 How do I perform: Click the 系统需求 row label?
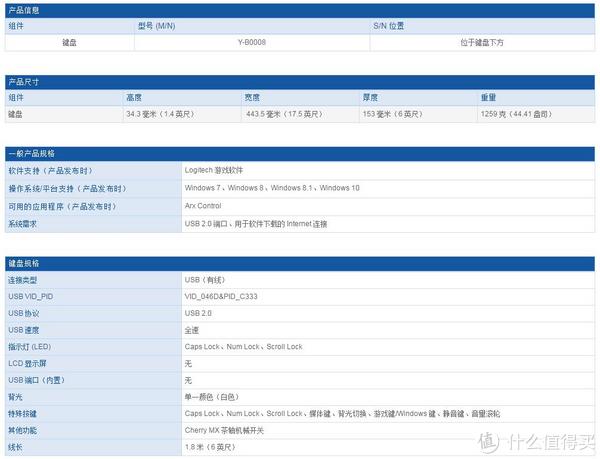tap(22, 224)
